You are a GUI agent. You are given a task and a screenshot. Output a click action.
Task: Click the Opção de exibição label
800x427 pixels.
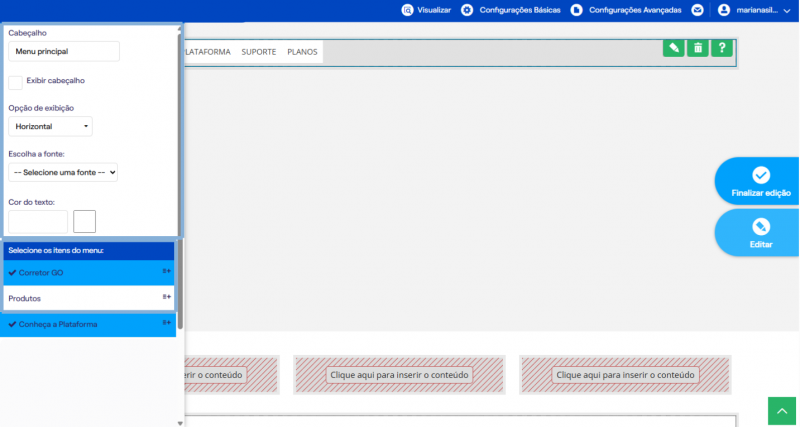tap(41, 108)
